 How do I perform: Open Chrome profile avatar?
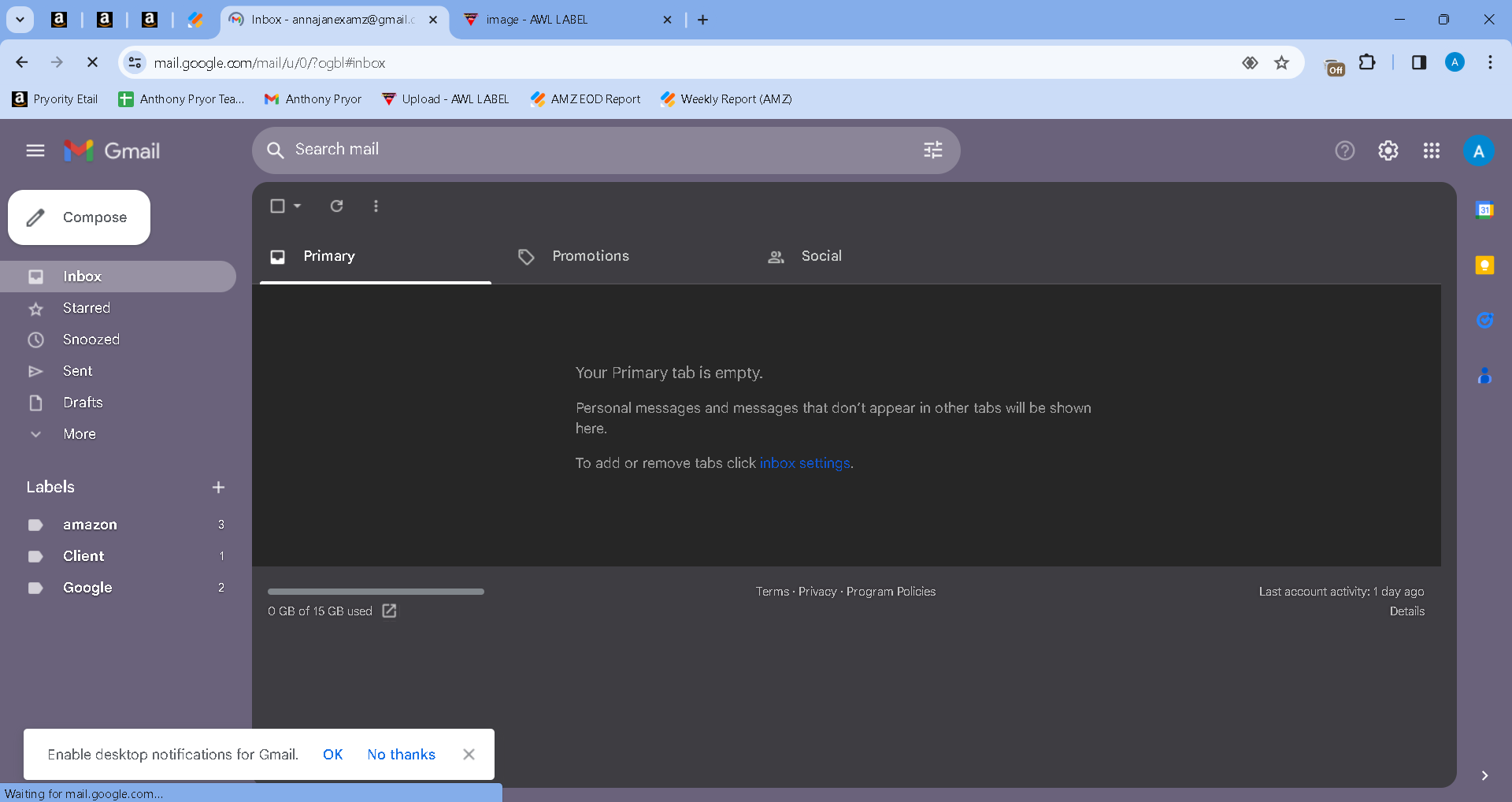coord(1455,62)
